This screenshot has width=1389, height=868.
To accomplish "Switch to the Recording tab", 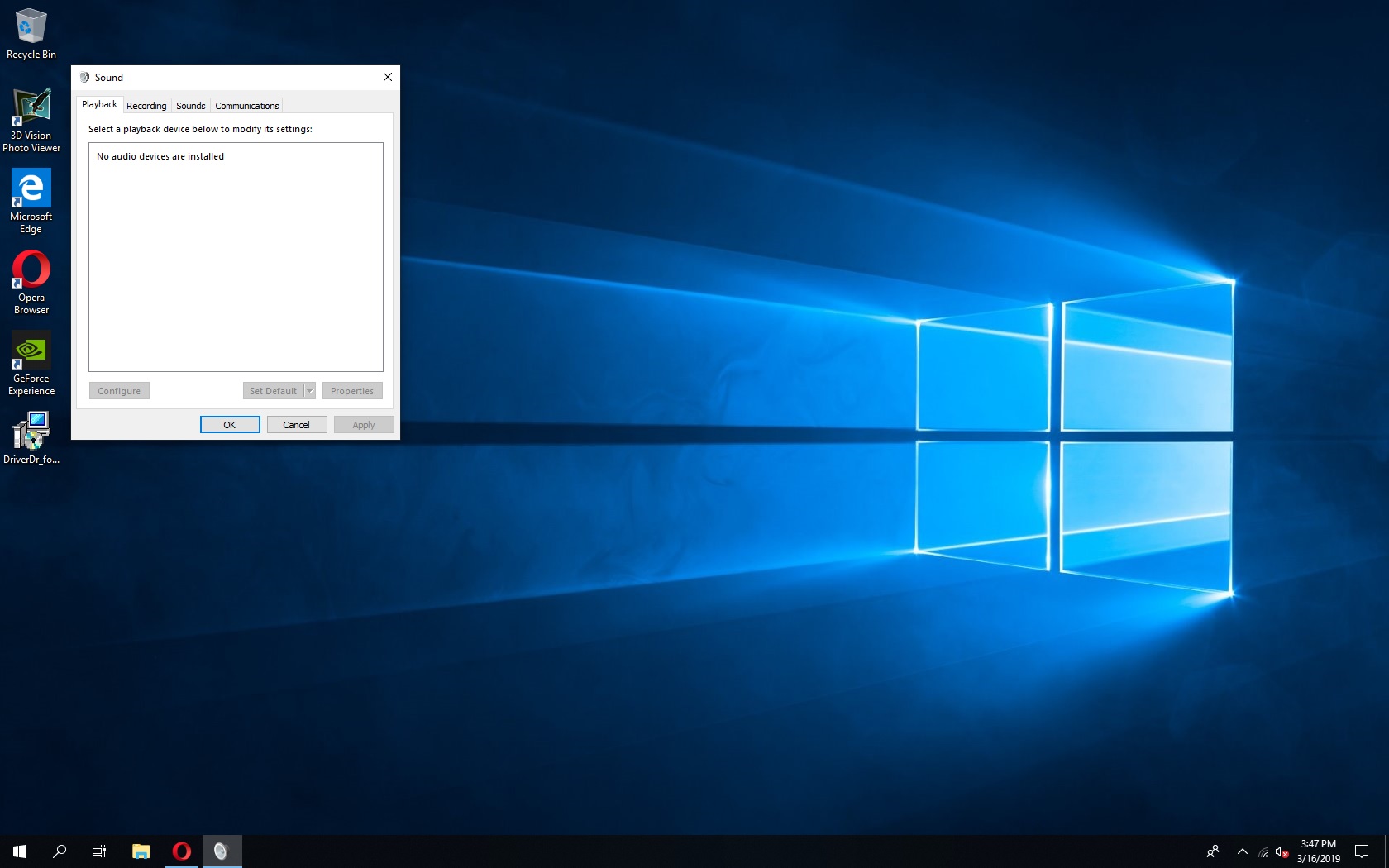I will click(146, 106).
